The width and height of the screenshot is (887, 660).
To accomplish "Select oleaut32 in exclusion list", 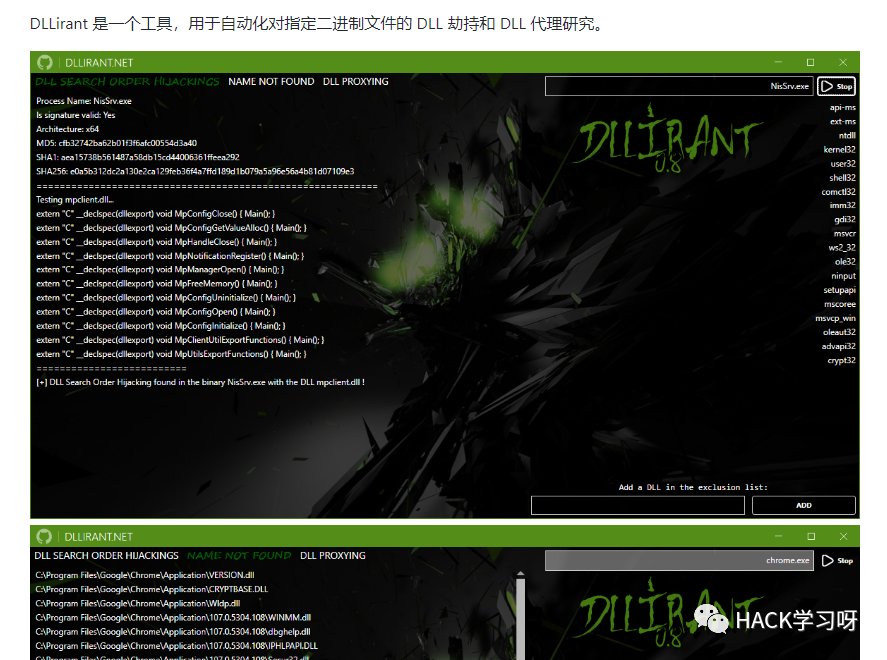I will (x=839, y=332).
